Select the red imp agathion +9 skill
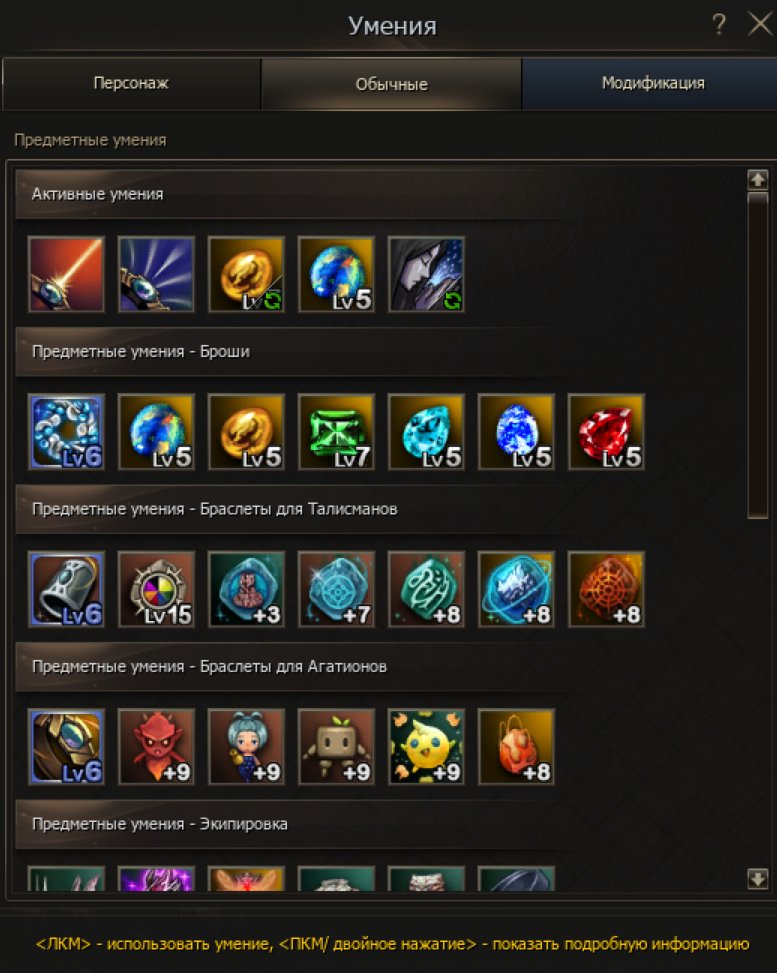Screen dimensions: 777x973 coord(156,747)
